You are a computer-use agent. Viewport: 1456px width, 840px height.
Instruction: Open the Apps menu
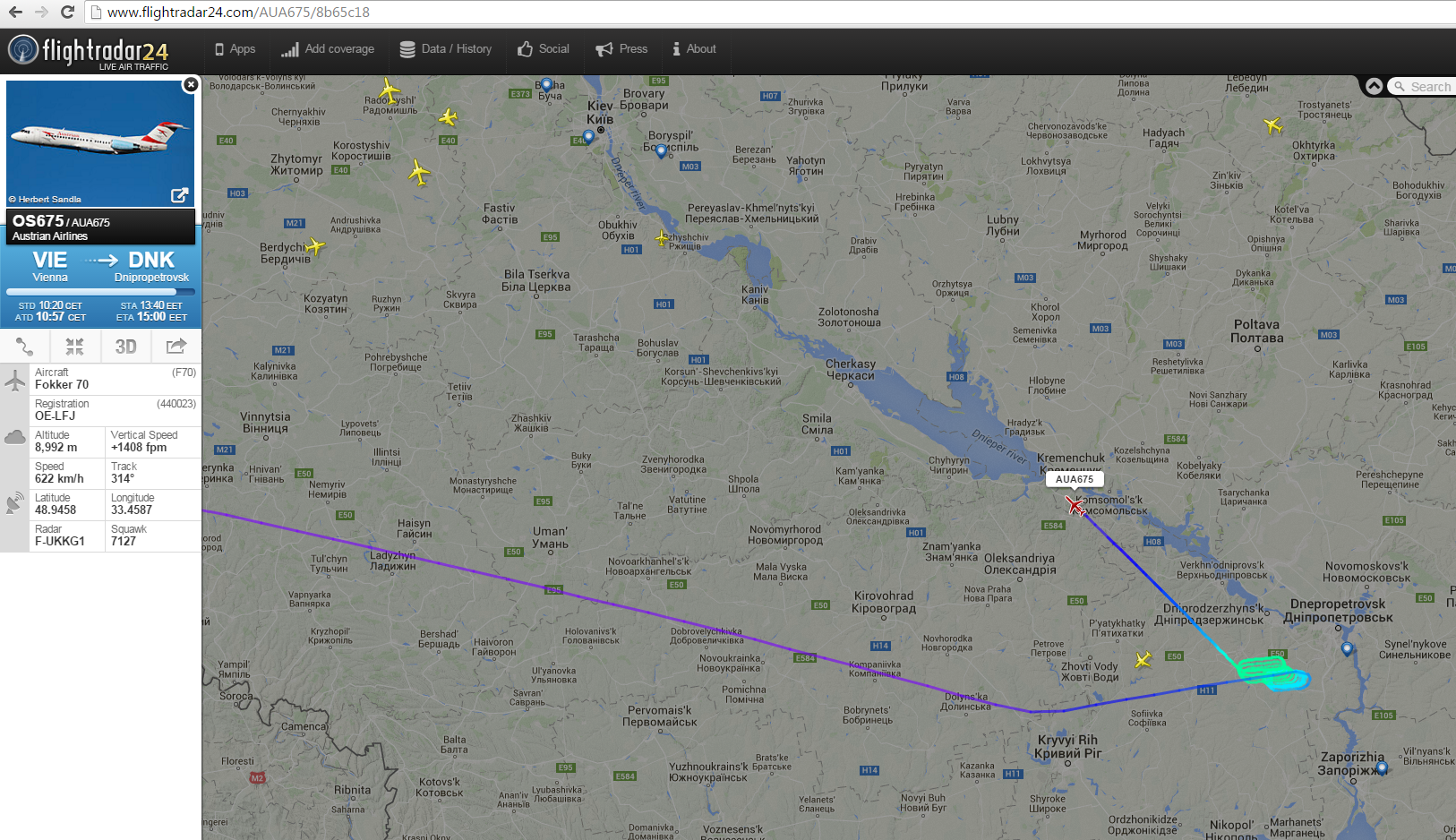235,49
